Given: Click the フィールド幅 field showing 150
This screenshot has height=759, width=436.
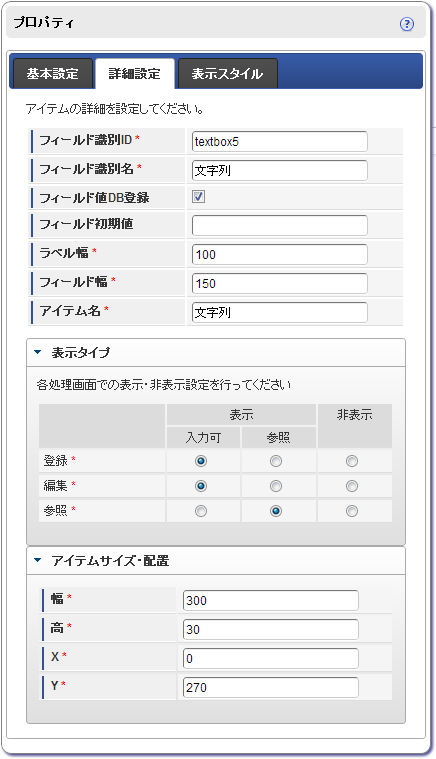Looking at the screenshot, I should point(280,284).
